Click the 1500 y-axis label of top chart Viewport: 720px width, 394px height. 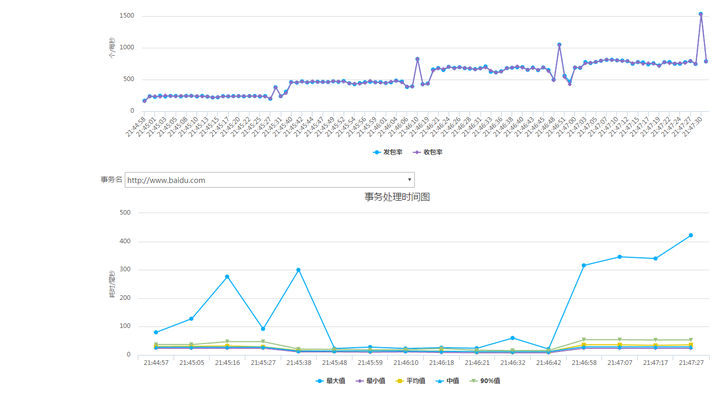127,16
